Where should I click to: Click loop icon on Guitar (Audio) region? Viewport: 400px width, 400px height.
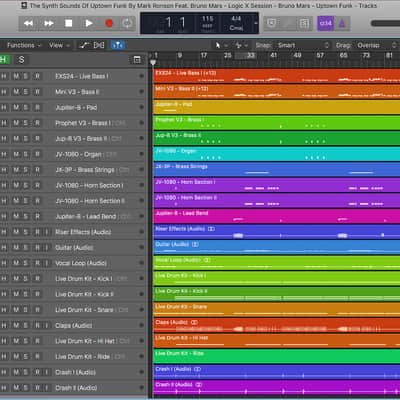(x=195, y=244)
